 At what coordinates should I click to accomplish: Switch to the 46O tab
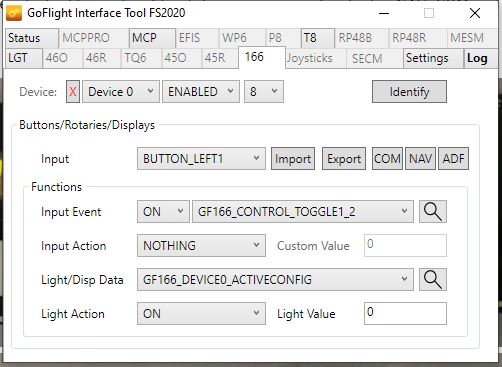pyautogui.click(x=62, y=58)
